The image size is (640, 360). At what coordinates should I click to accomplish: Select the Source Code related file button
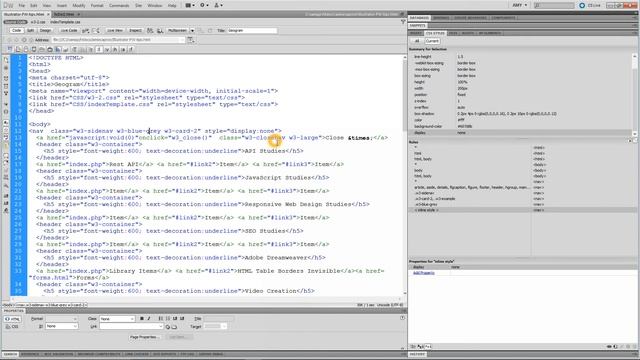(x=16, y=22)
